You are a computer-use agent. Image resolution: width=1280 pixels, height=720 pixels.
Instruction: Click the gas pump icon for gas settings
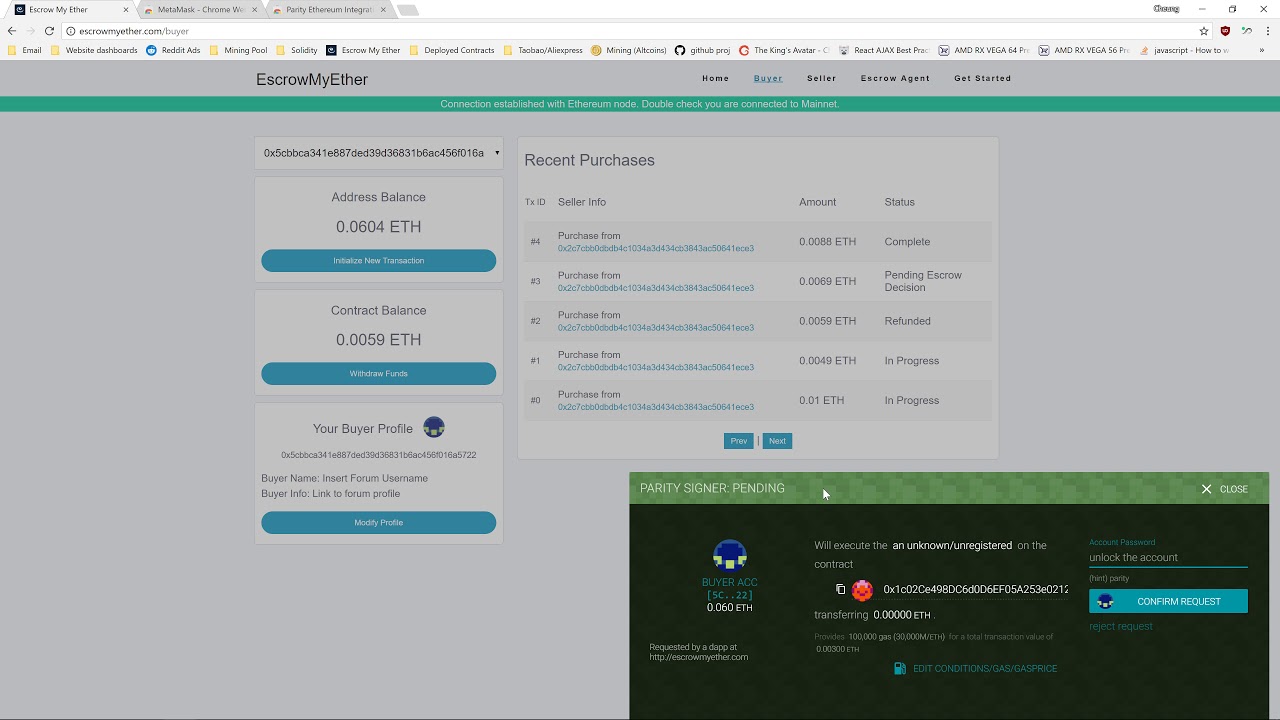[900, 668]
